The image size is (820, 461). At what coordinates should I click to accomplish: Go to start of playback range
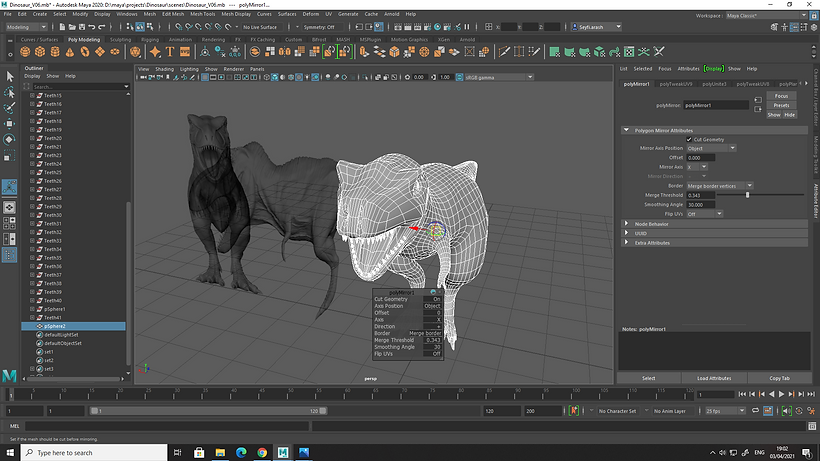(x=742, y=395)
